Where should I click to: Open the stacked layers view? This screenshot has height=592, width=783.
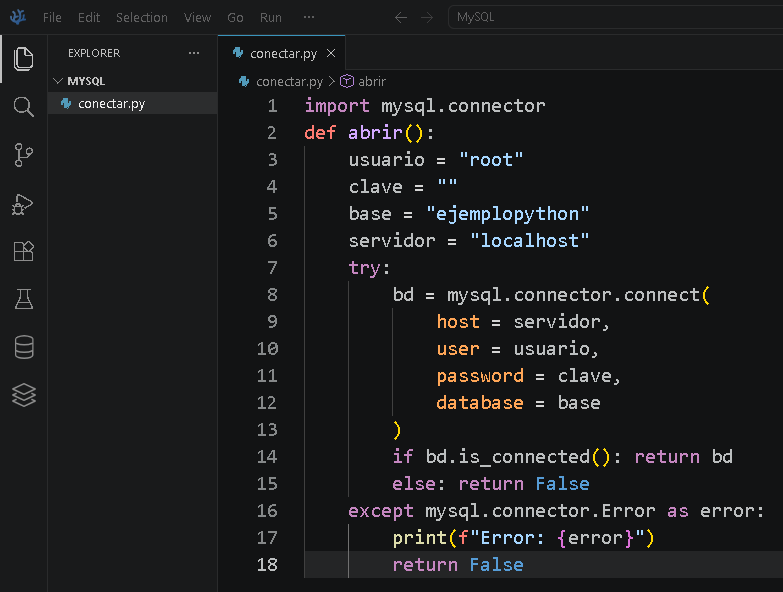coord(23,395)
